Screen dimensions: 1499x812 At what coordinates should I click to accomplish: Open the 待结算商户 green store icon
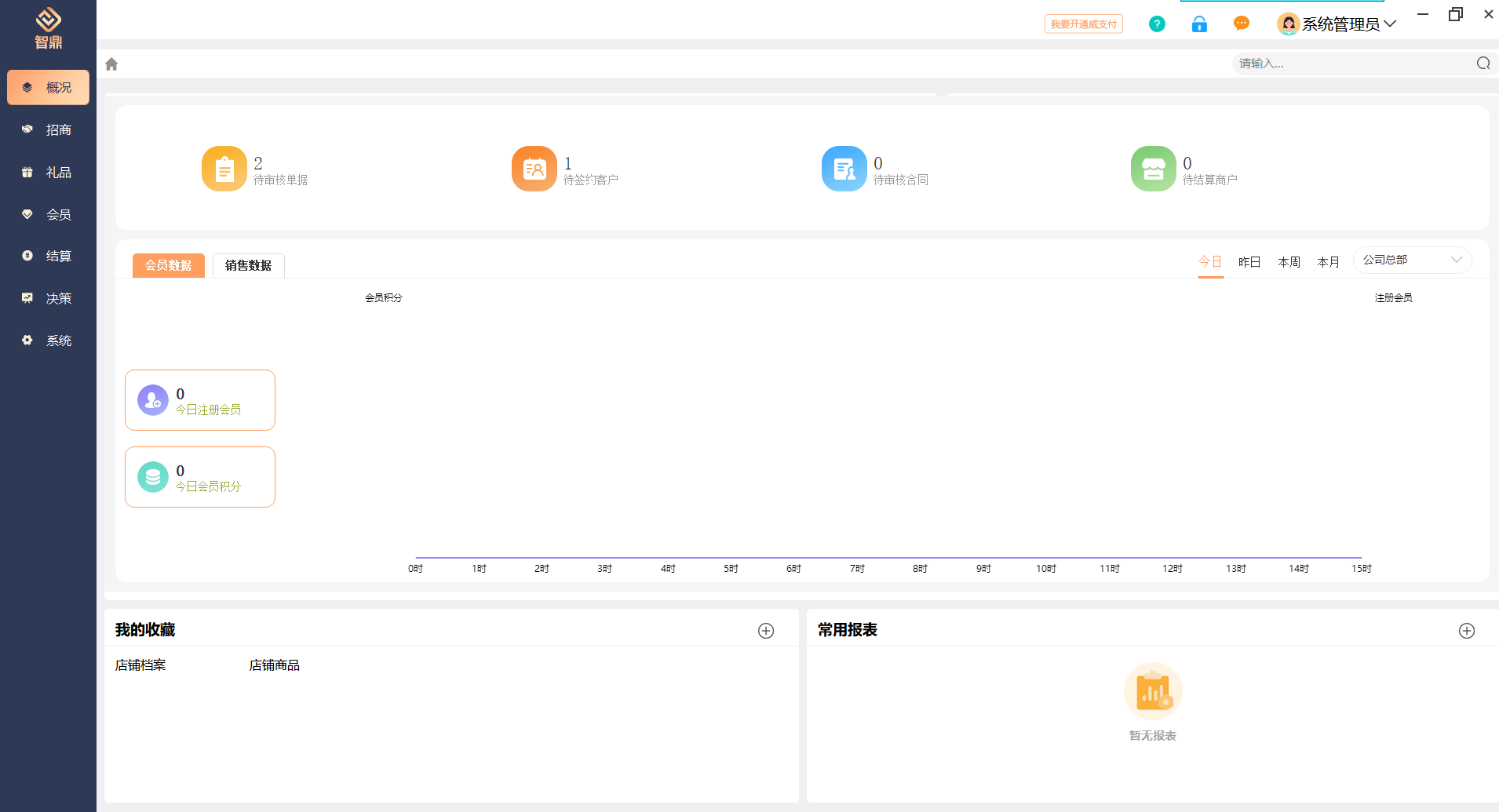point(1154,169)
